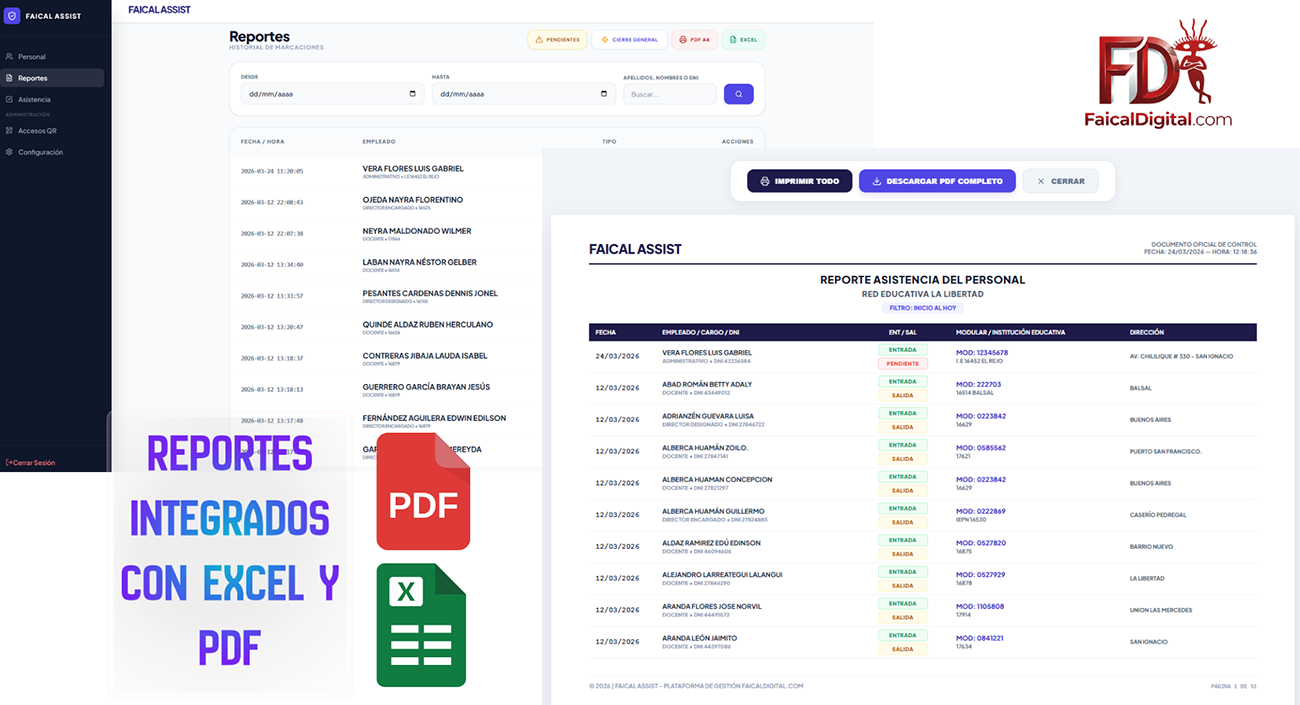This screenshot has height=705, width=1300.
Task: Click the purple search magnifier button
Action: click(x=738, y=94)
